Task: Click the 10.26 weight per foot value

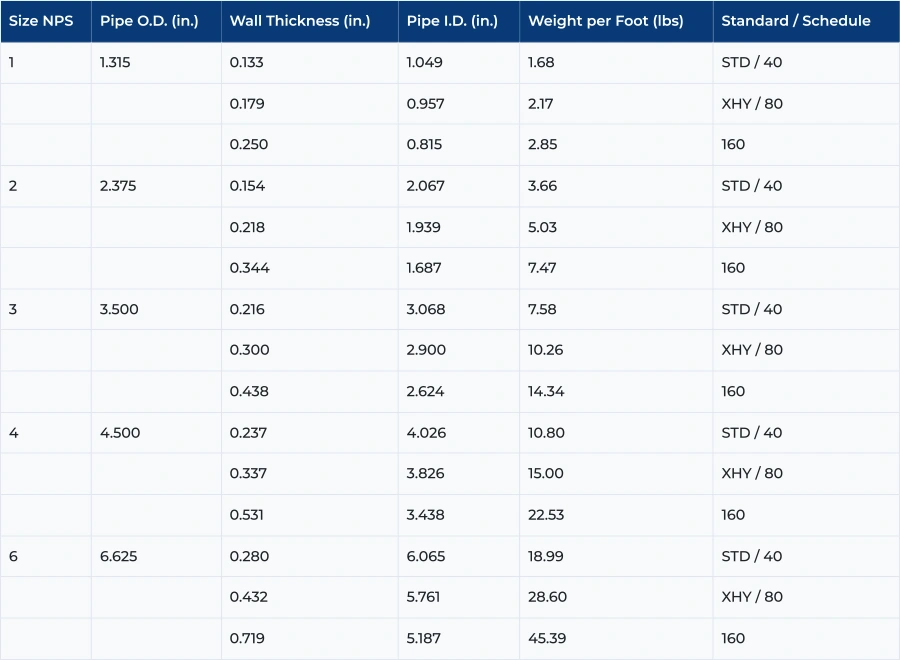Action: point(544,350)
